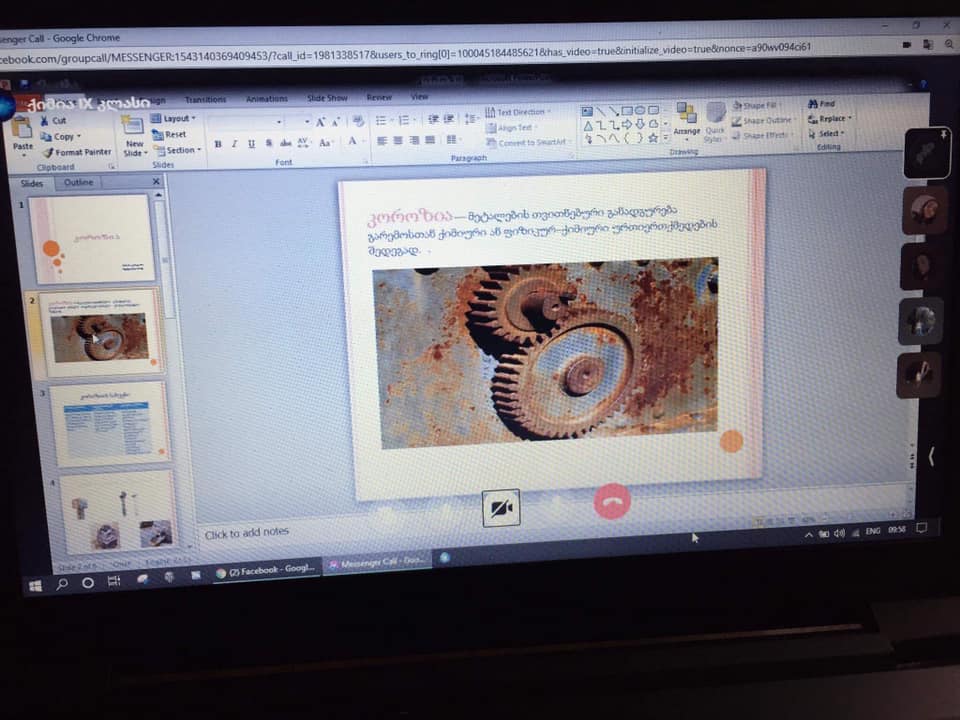The width and height of the screenshot is (960, 720).
Task: Insert a star shape from shapes gallery
Action: (x=653, y=138)
